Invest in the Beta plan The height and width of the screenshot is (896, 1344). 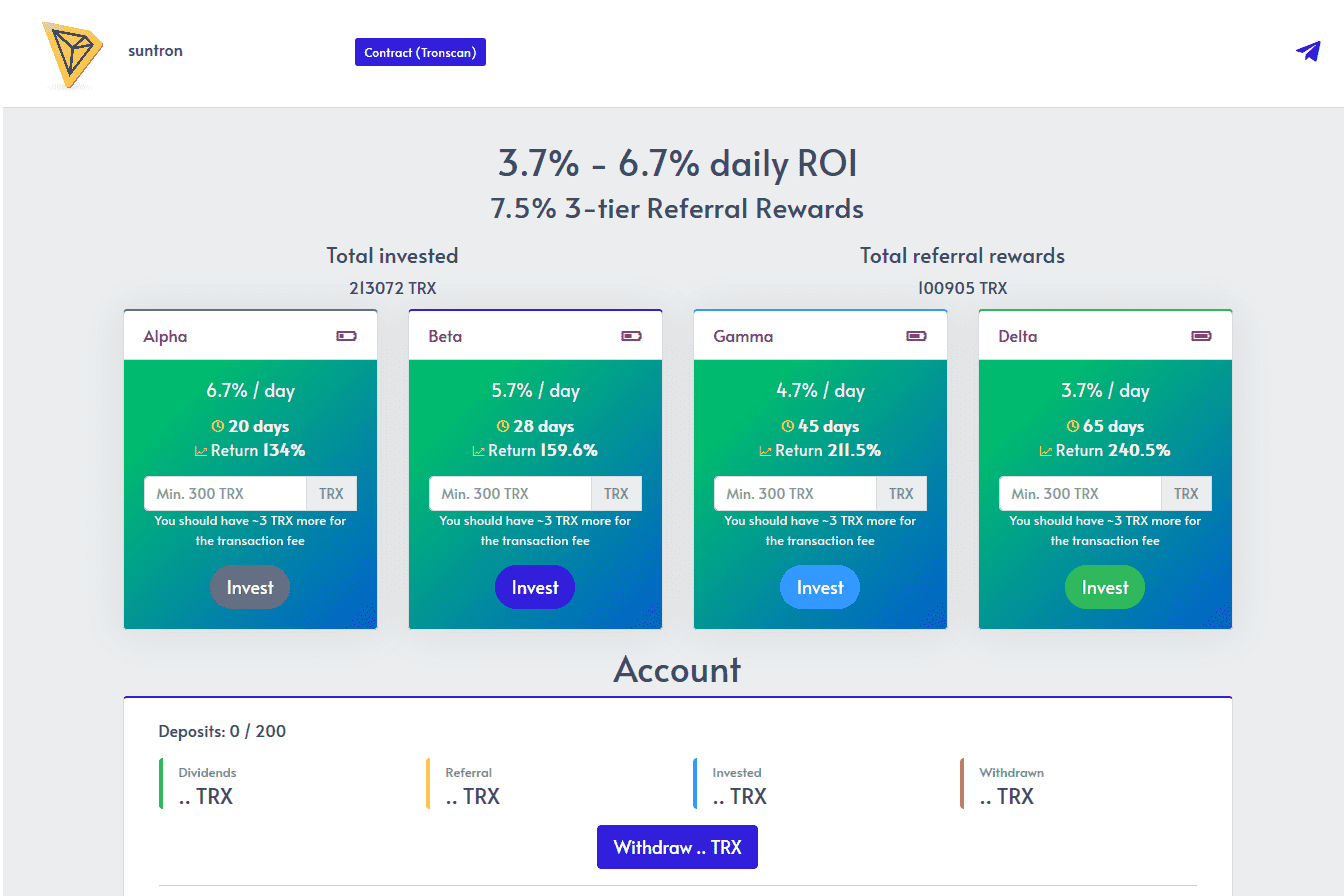535,587
